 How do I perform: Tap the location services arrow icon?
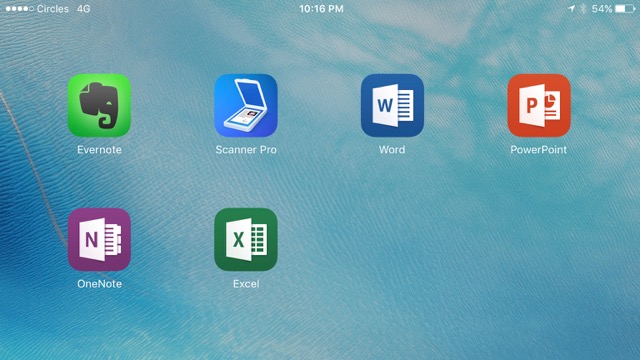[571, 9]
